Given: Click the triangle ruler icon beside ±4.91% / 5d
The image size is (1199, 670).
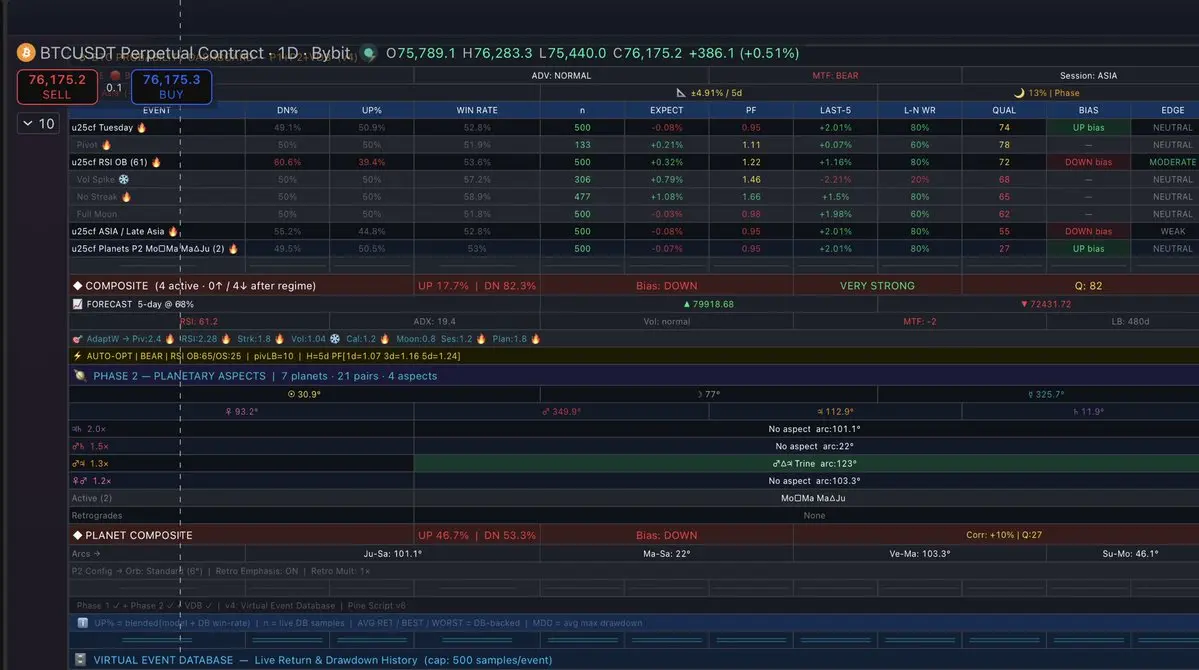Looking at the screenshot, I should 681,93.
